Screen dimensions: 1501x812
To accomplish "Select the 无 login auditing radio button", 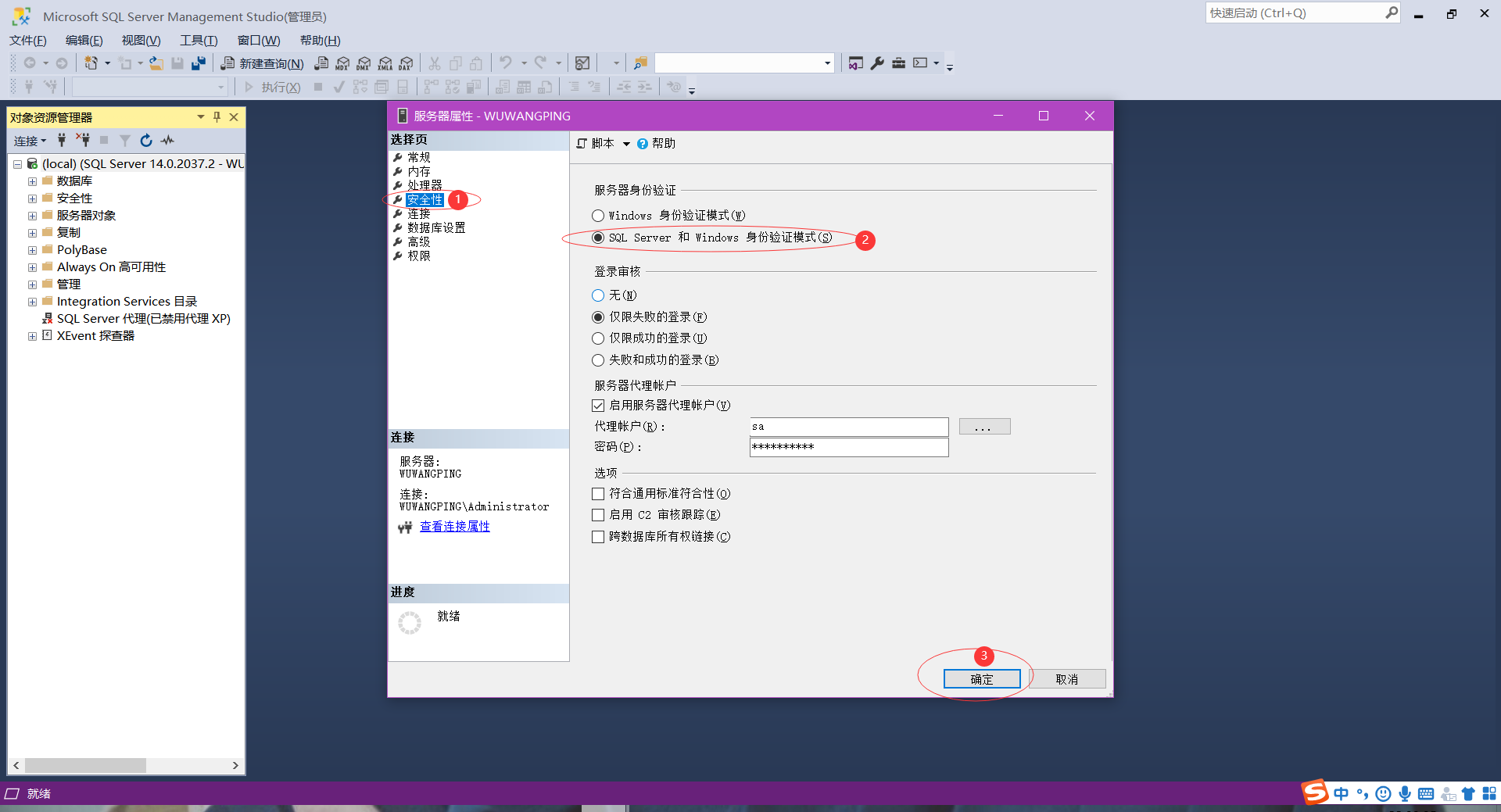I will [x=598, y=295].
